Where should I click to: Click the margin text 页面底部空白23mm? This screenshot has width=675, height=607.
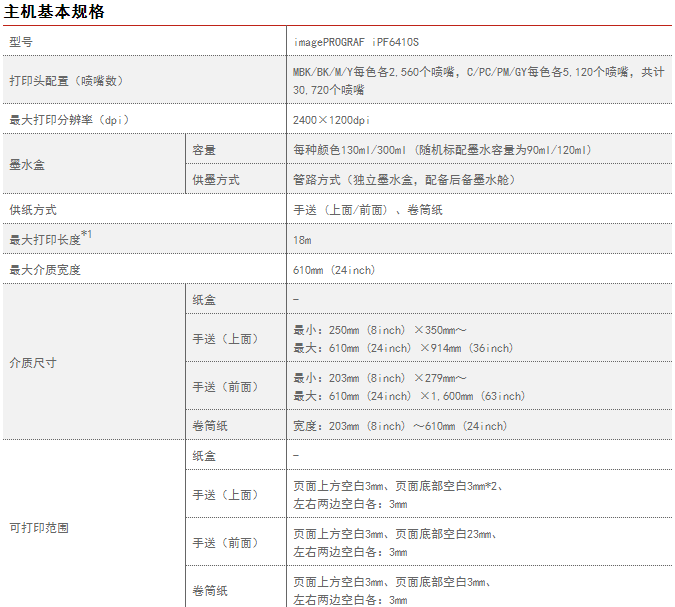pos(443,534)
